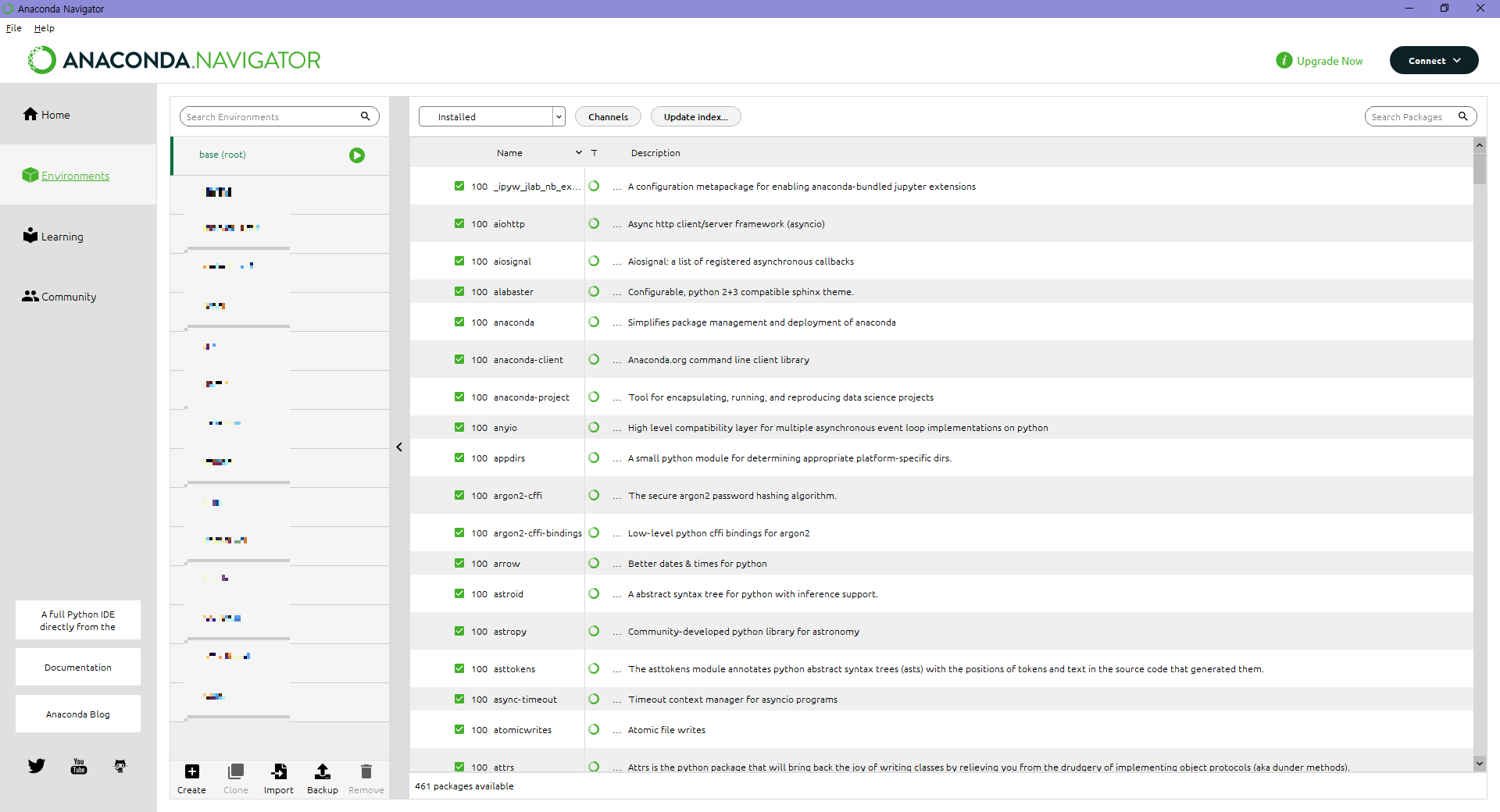Expand the description ellipsis for anaconda-client
The image size is (1500, 812).
point(617,361)
